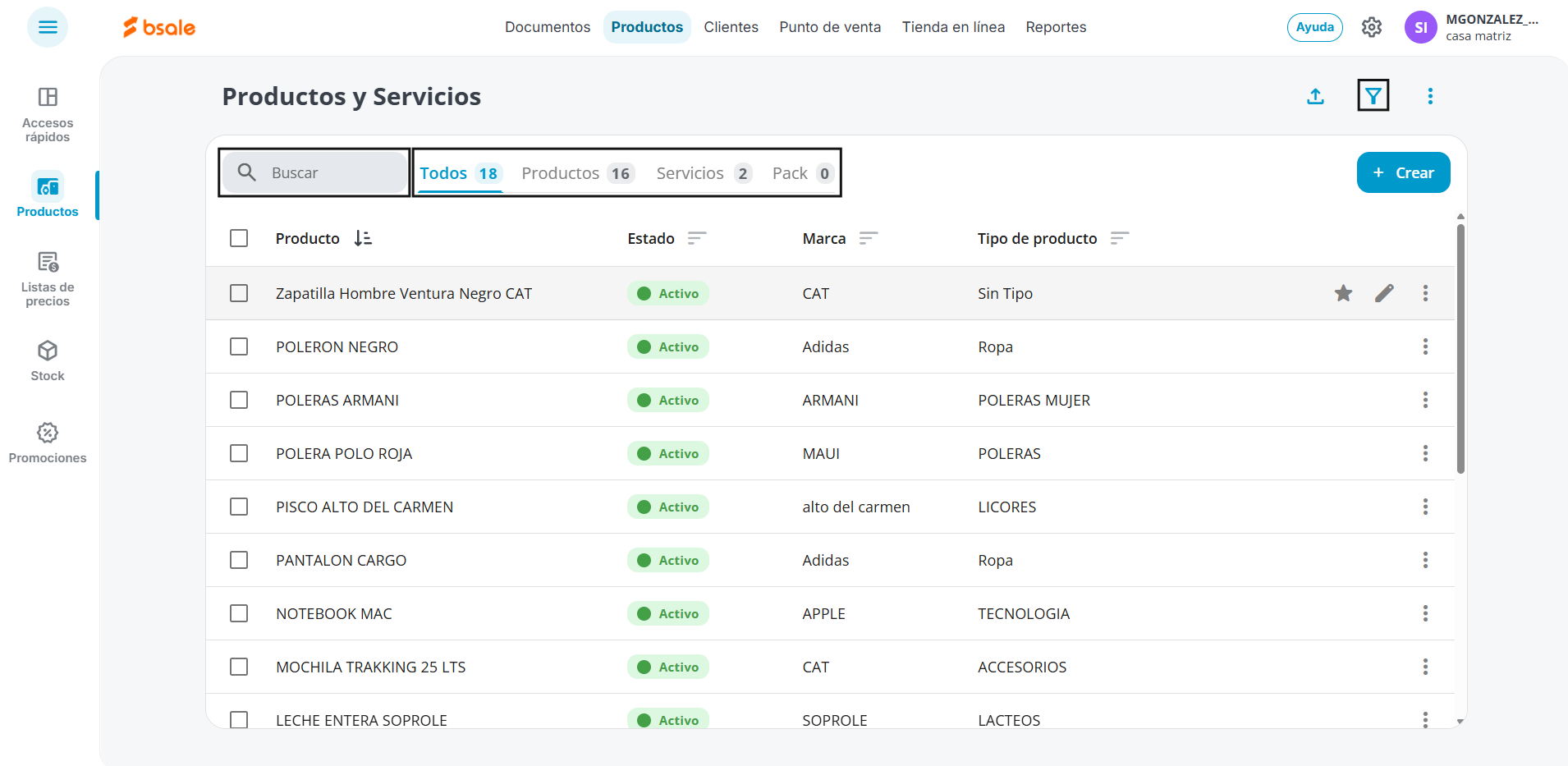Switch to Pack 0 tab
Screen dimensions: 1568x766
pos(803,173)
